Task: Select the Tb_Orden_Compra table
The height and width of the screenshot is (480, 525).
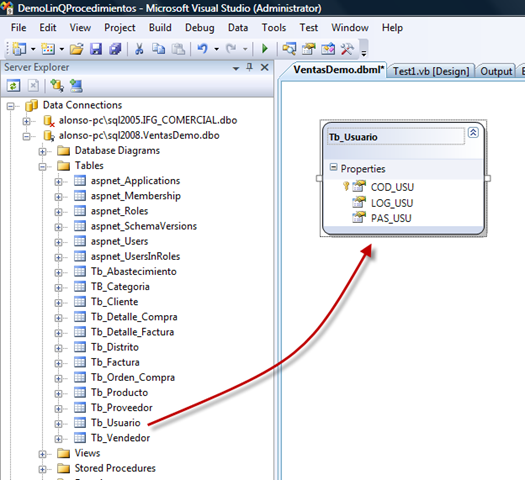Action: [x=133, y=377]
